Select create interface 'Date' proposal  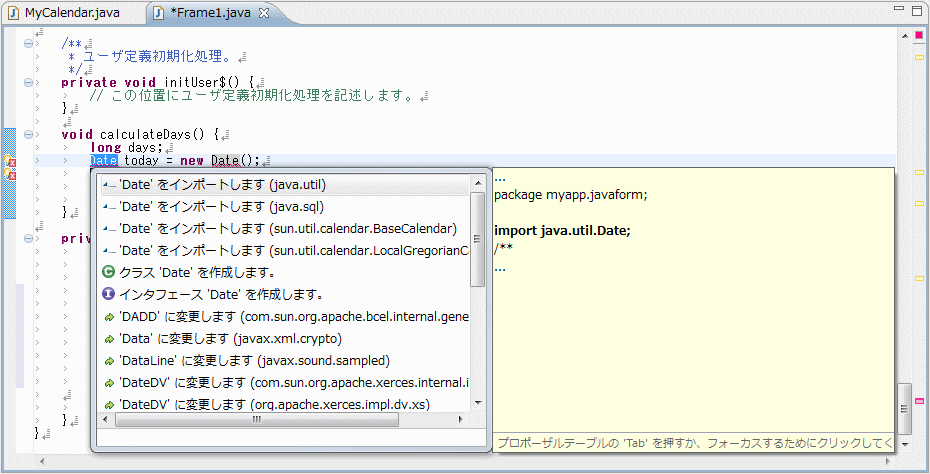[286, 295]
